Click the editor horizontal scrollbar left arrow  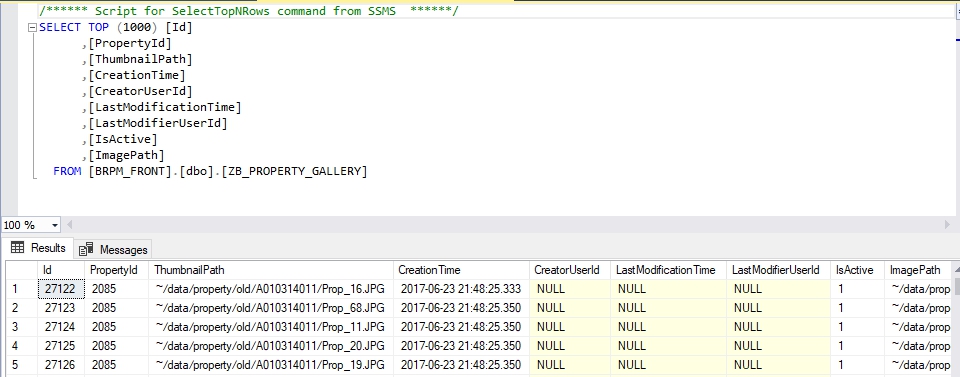pos(69,225)
